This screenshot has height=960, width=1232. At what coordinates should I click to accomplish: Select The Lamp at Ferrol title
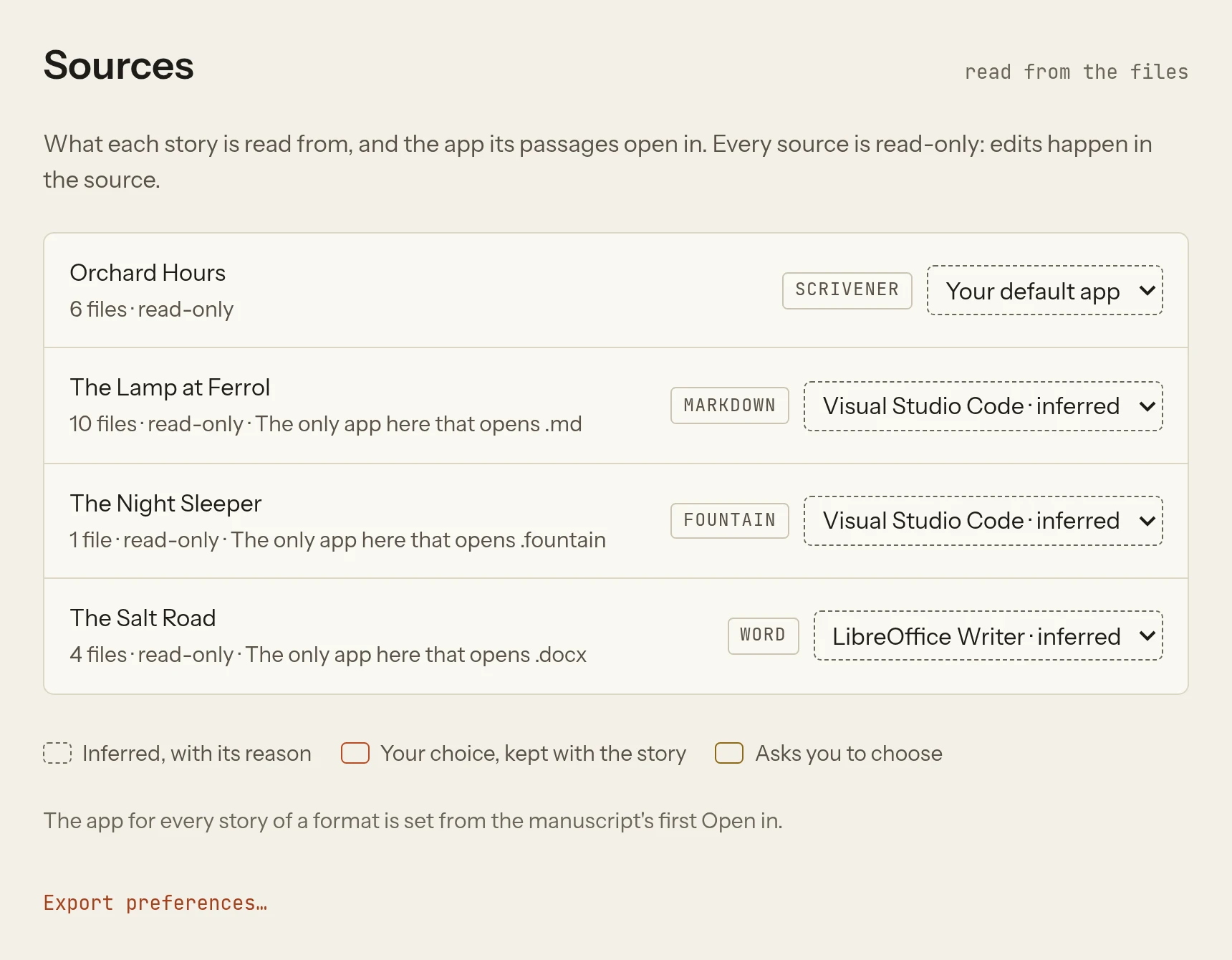pos(170,388)
